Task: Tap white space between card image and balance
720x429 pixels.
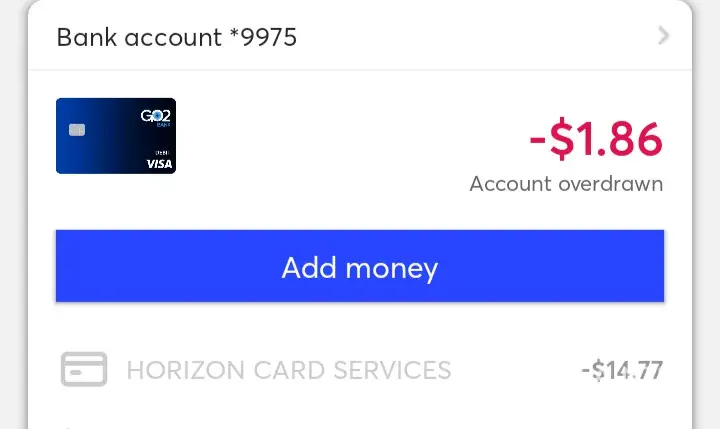Action: click(349, 138)
